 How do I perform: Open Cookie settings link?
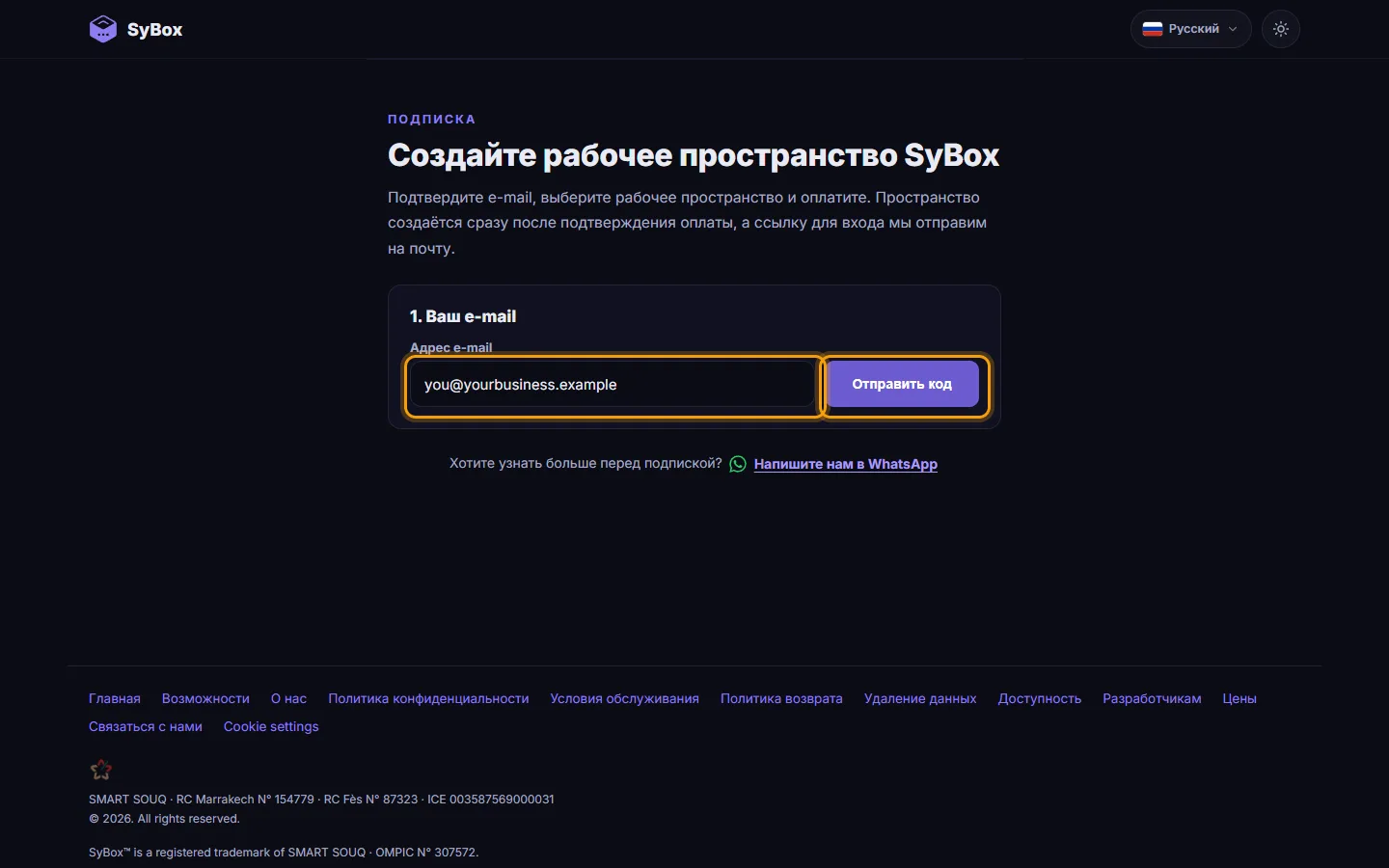271,726
